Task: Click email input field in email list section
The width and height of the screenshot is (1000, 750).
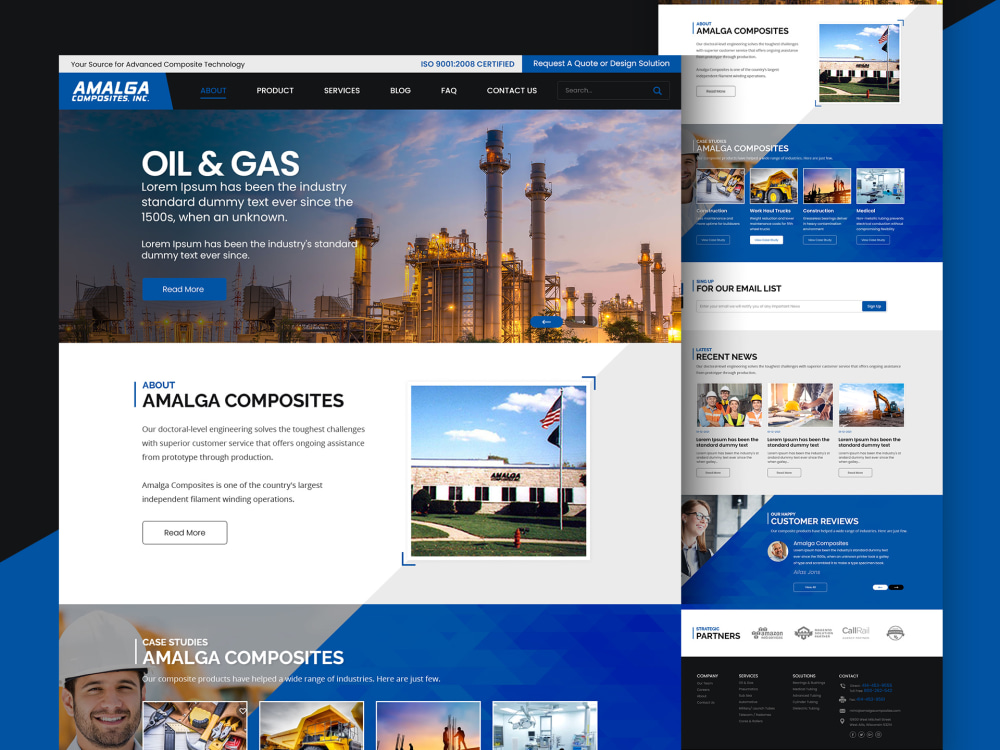Action: pos(779,306)
